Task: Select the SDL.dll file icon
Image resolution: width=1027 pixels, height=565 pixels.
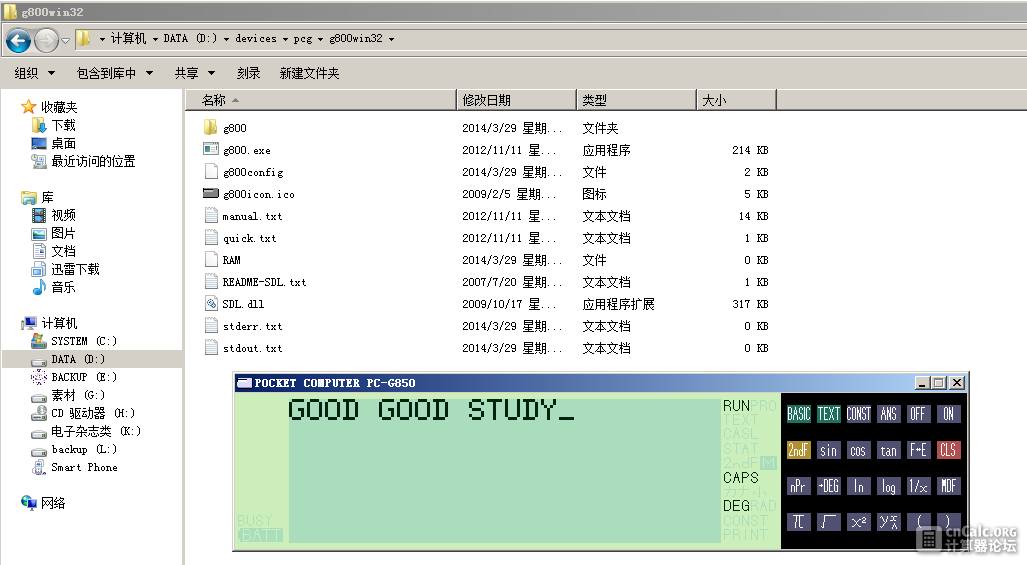Action: (x=211, y=303)
